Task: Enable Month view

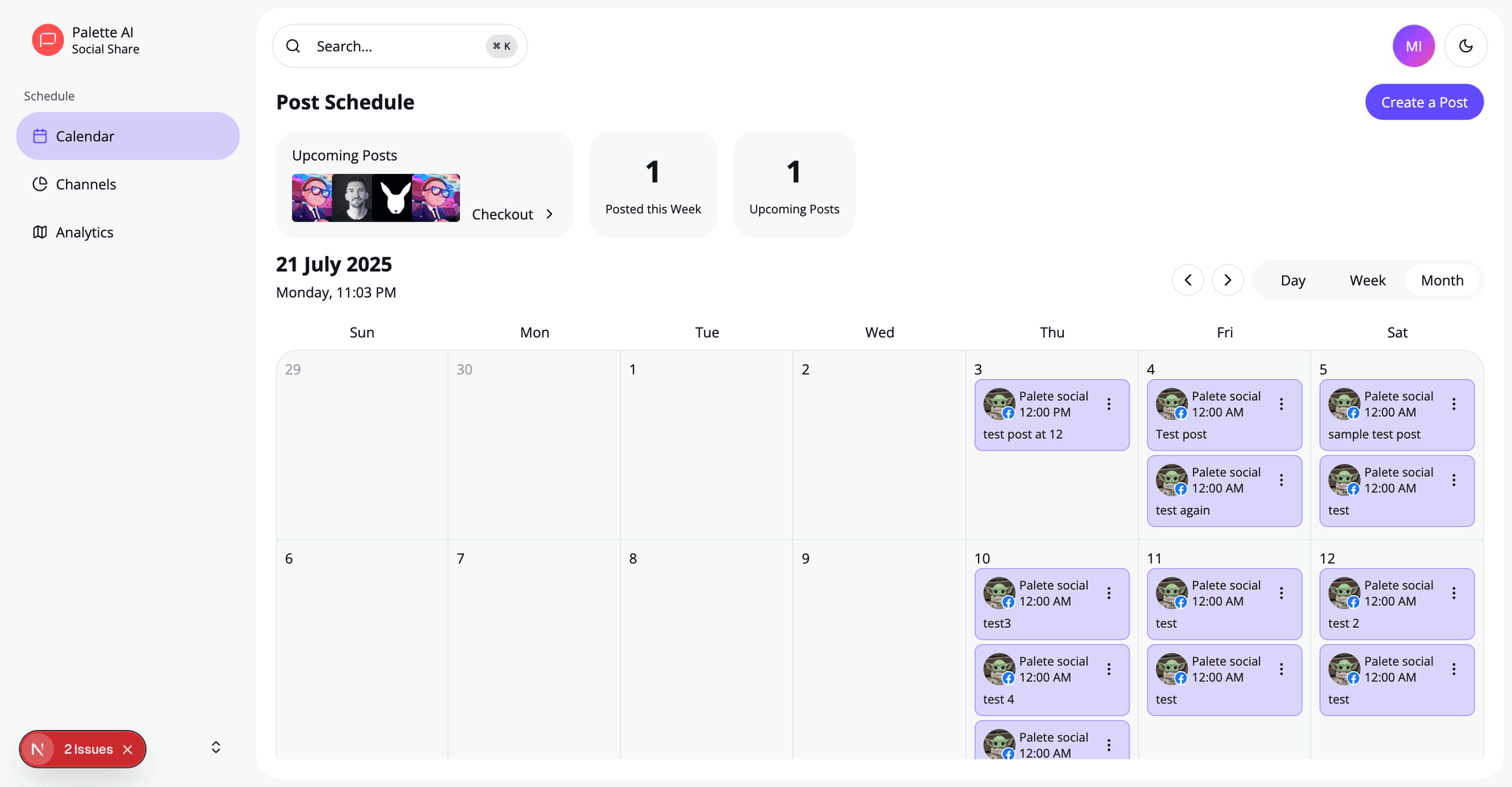Action: click(x=1442, y=280)
